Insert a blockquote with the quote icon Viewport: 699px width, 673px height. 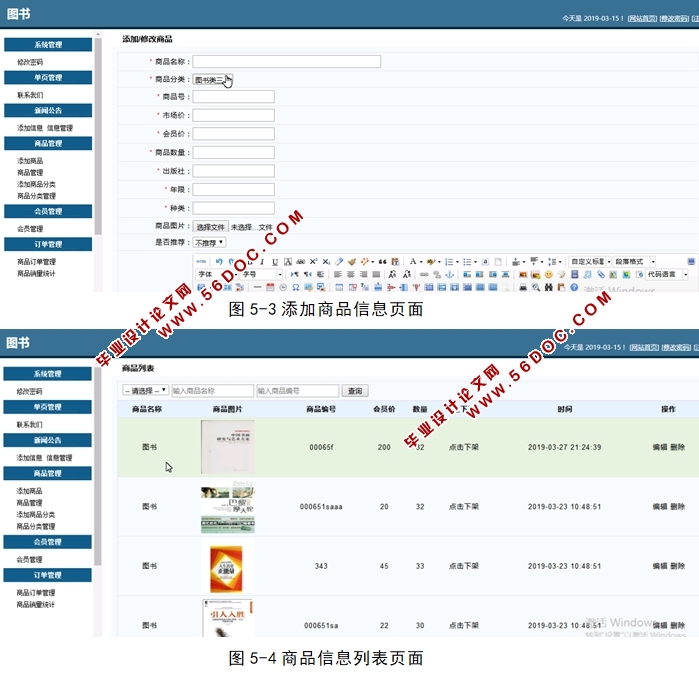(382, 262)
